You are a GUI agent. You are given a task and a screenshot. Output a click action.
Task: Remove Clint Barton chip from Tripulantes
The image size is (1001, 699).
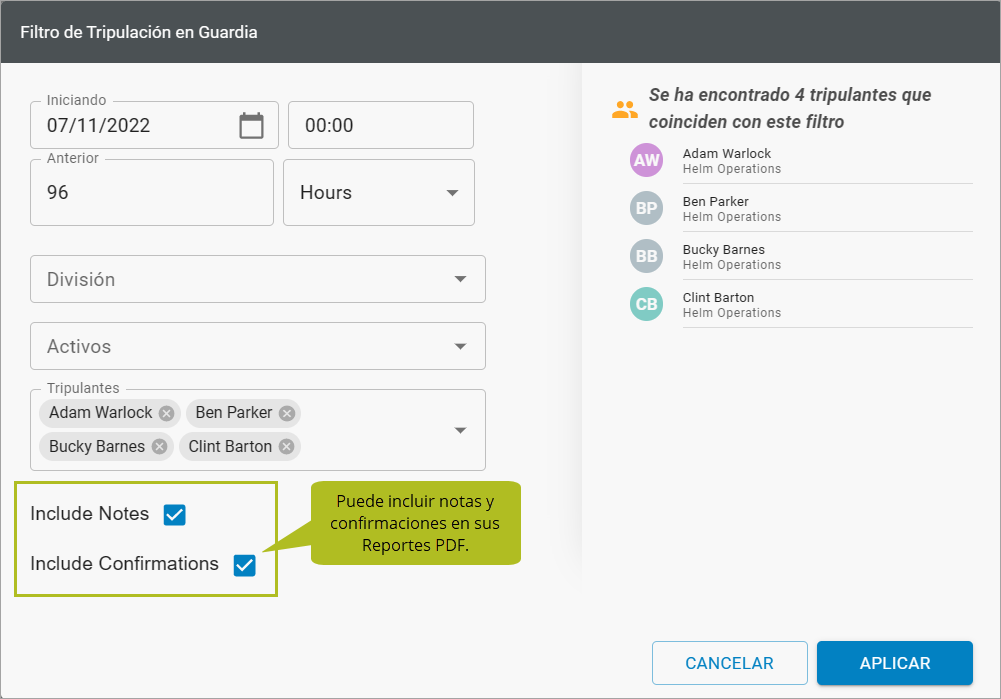(x=287, y=447)
